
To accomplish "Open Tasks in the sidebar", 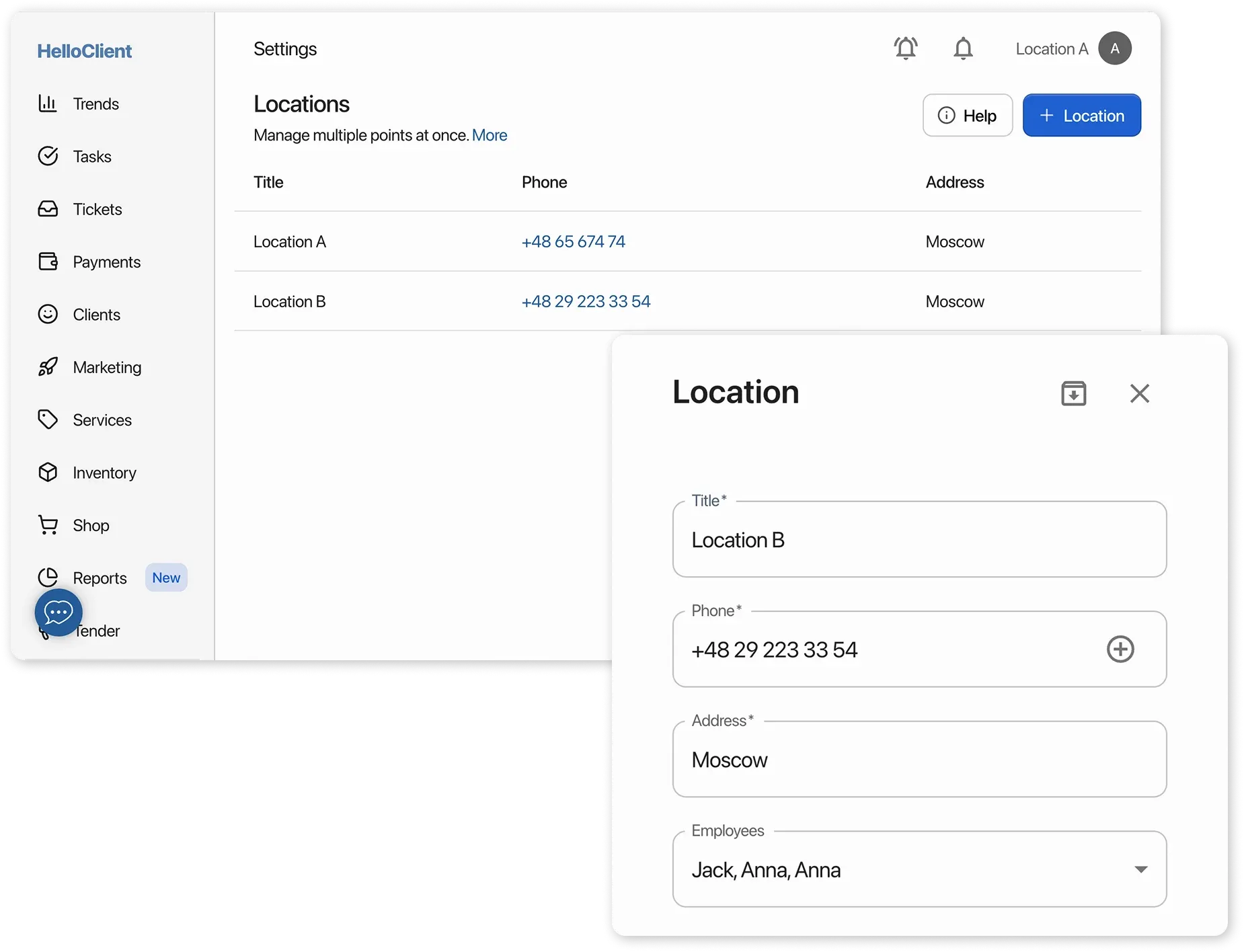I will point(91,157).
